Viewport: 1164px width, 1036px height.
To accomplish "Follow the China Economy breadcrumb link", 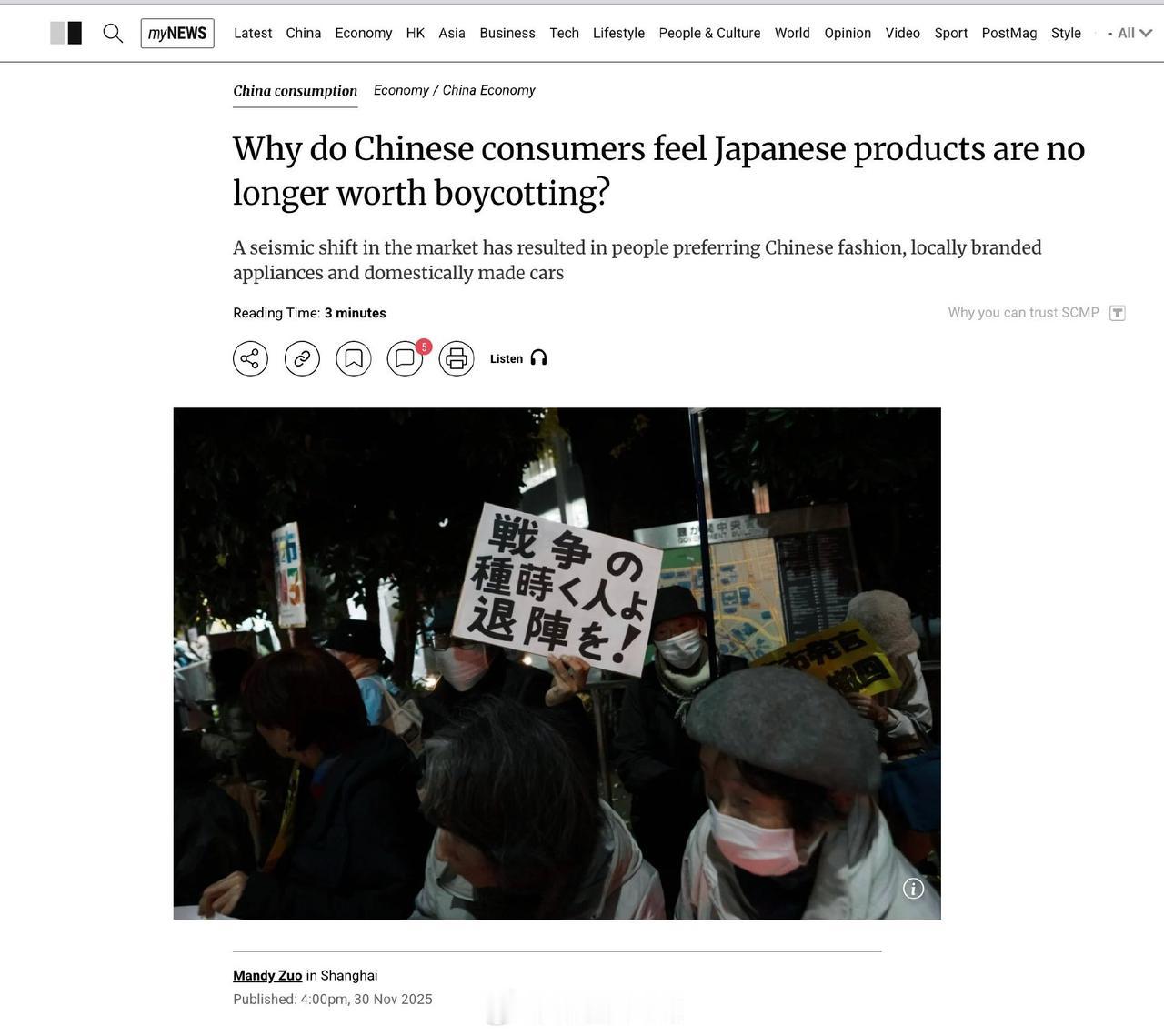I will (488, 90).
